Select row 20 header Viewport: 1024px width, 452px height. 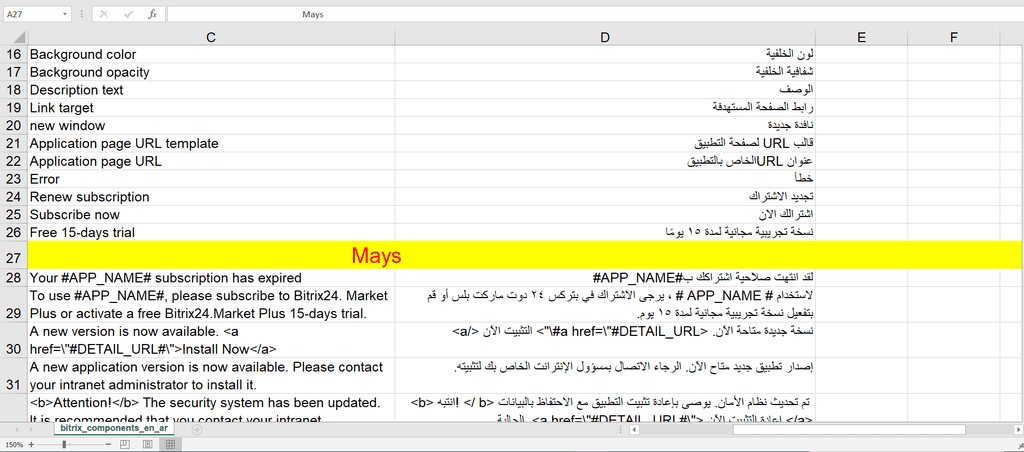14,125
